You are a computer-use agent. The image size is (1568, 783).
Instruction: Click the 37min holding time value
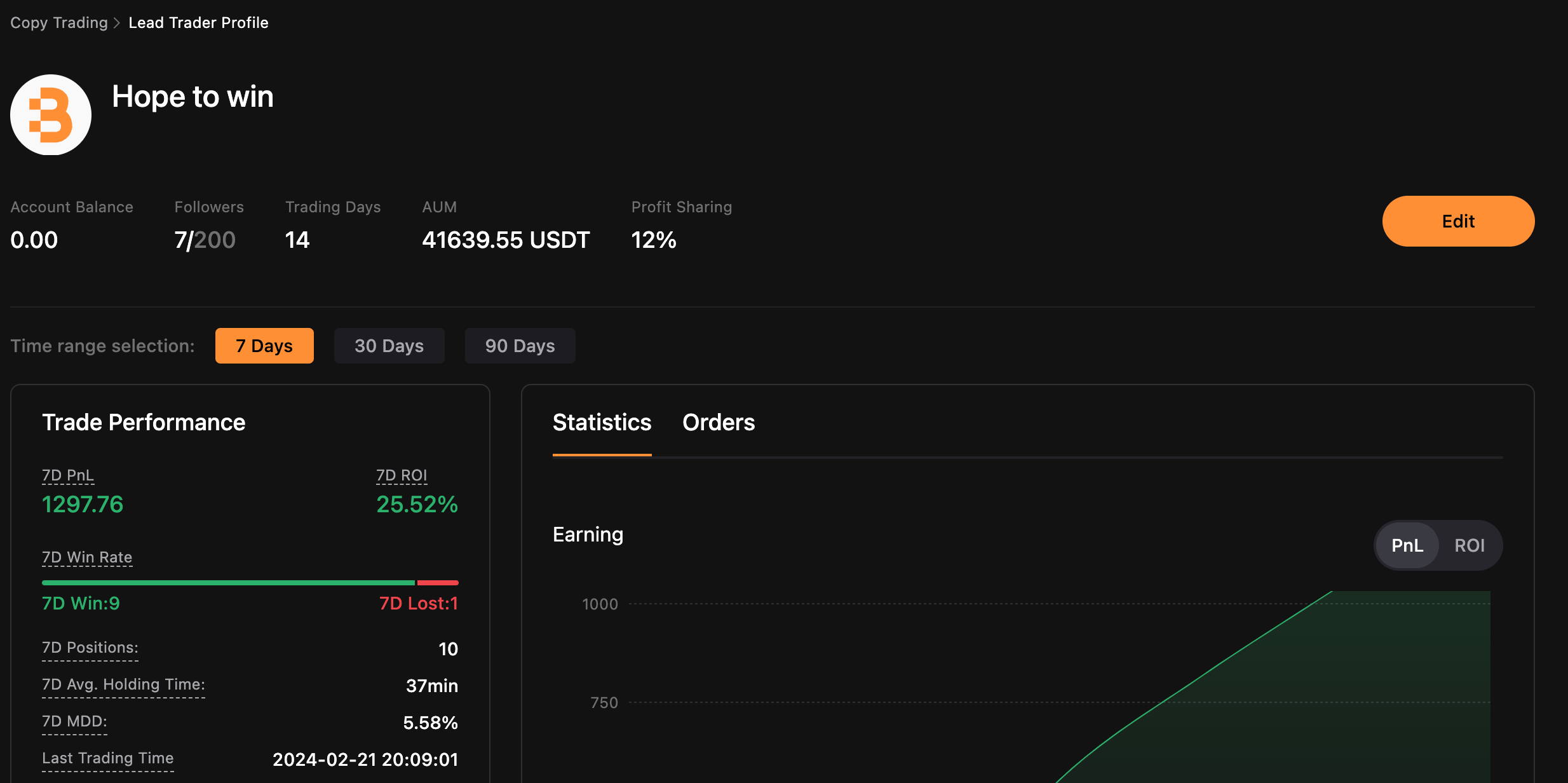click(x=432, y=686)
